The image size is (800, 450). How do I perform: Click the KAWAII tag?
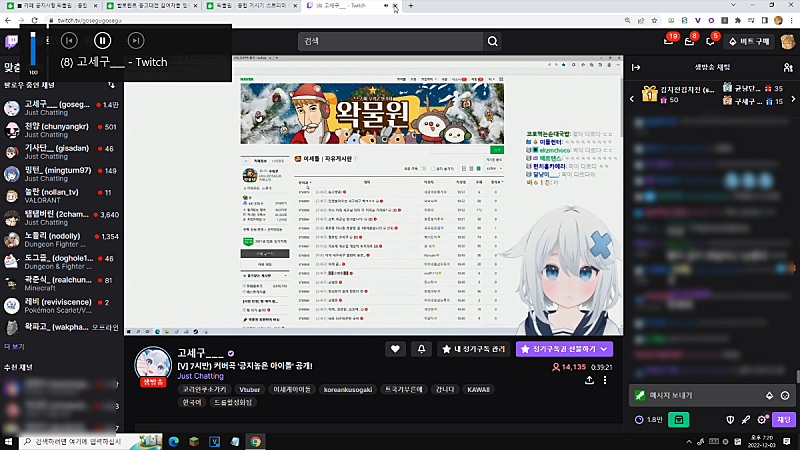click(x=479, y=389)
